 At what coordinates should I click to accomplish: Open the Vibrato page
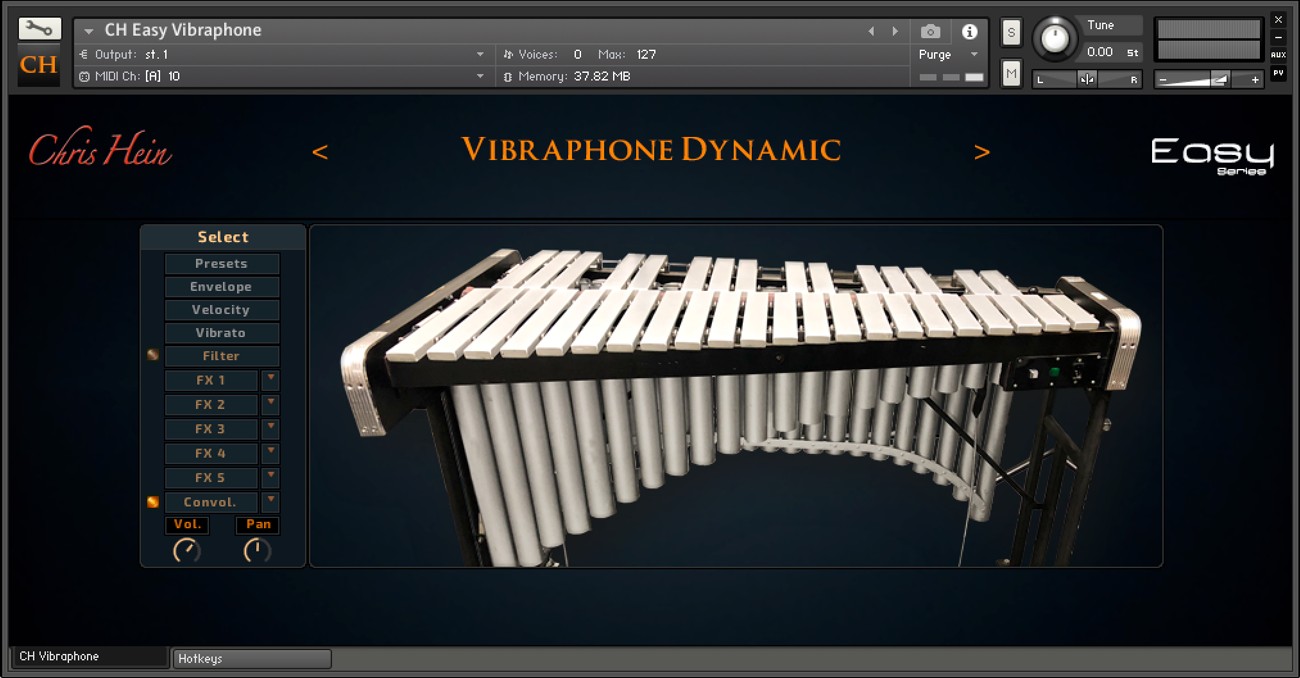222,333
